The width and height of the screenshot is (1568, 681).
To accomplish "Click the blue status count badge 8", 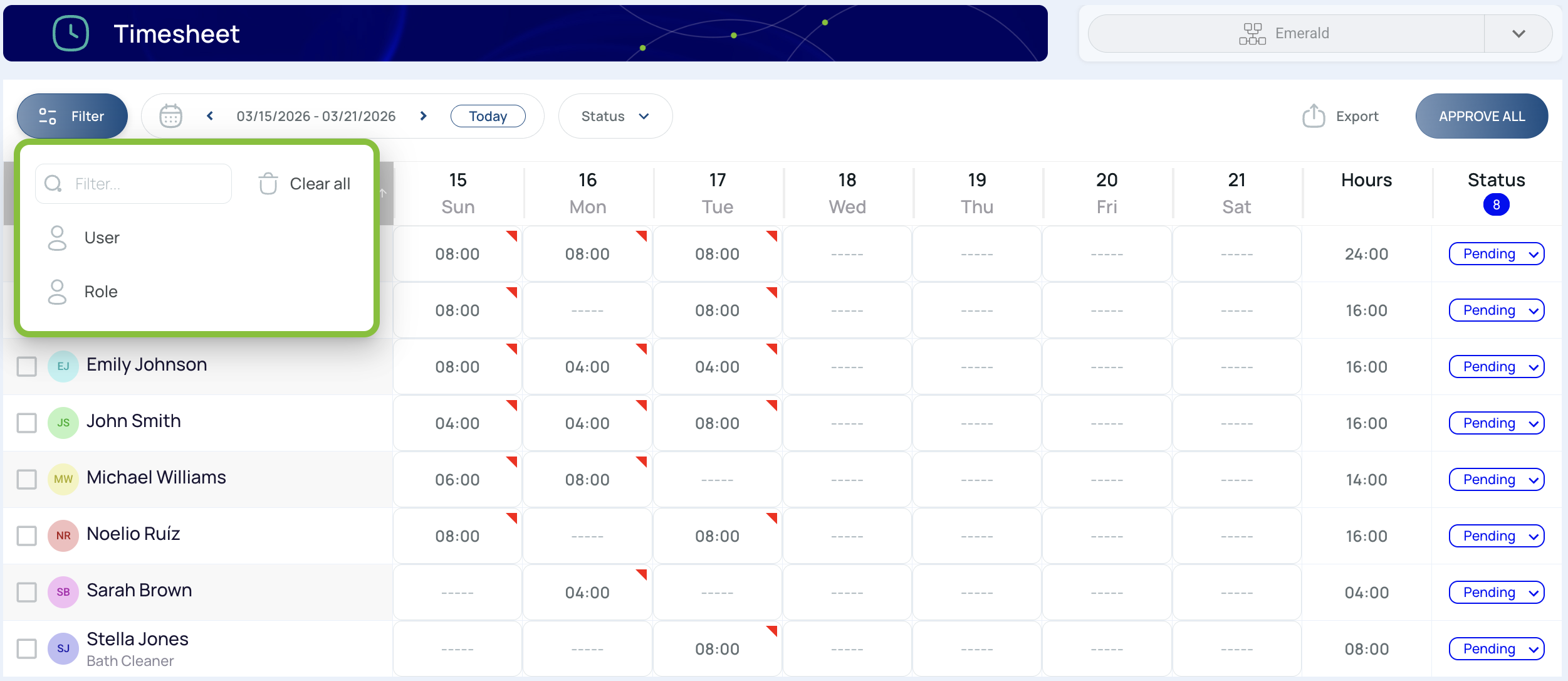I will pyautogui.click(x=1496, y=205).
